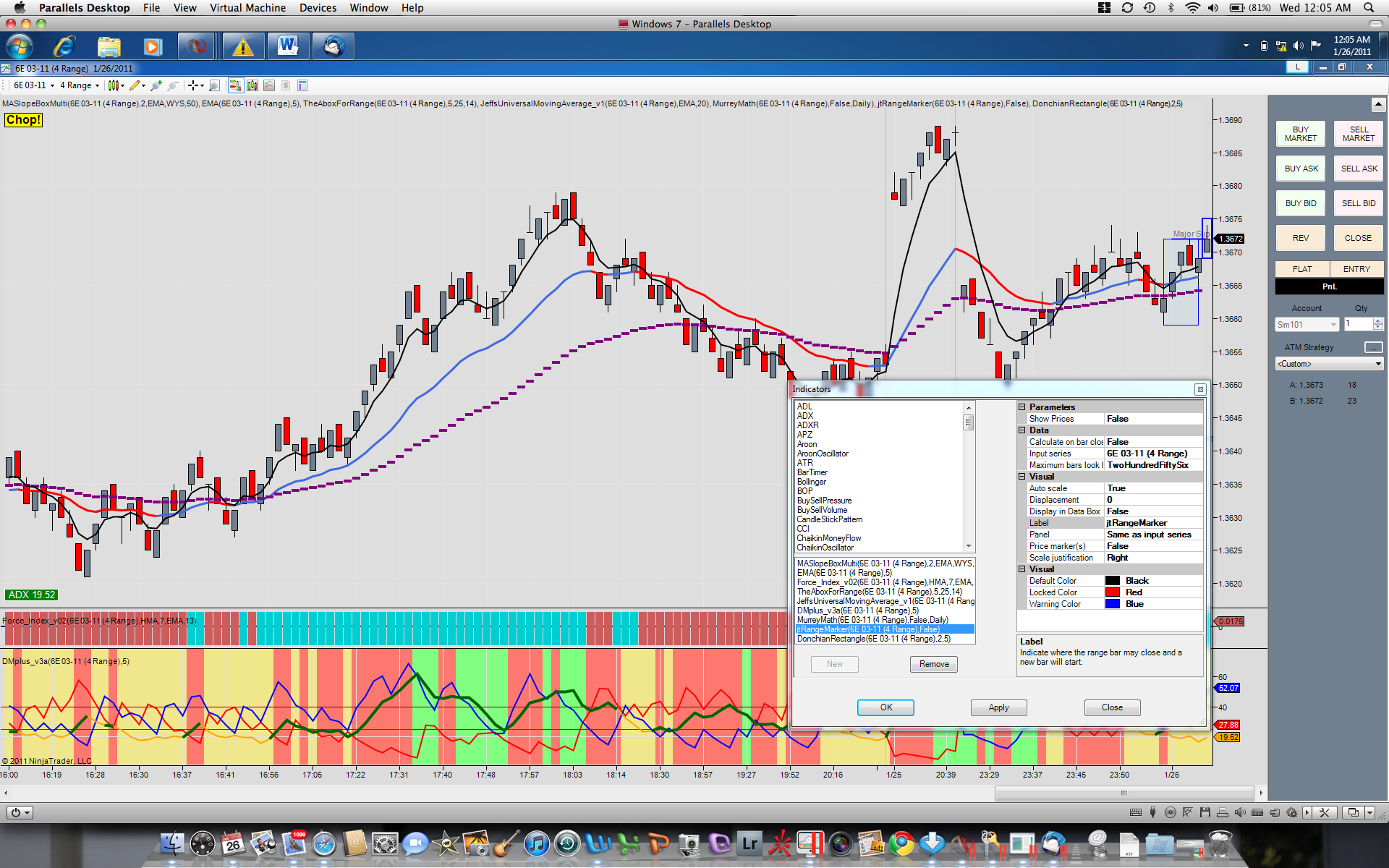Open iTunes in the Mac dock

[x=536, y=843]
